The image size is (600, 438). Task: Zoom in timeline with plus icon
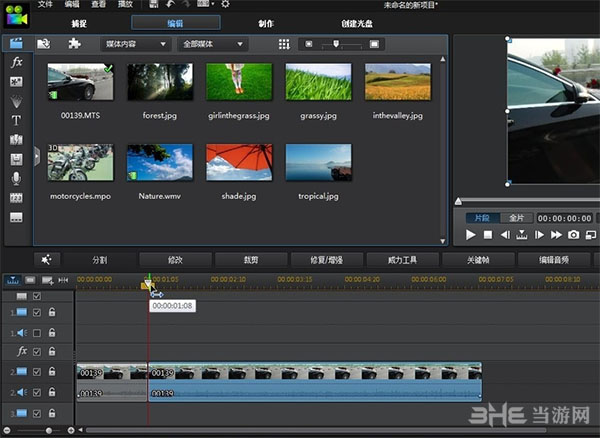(71, 430)
